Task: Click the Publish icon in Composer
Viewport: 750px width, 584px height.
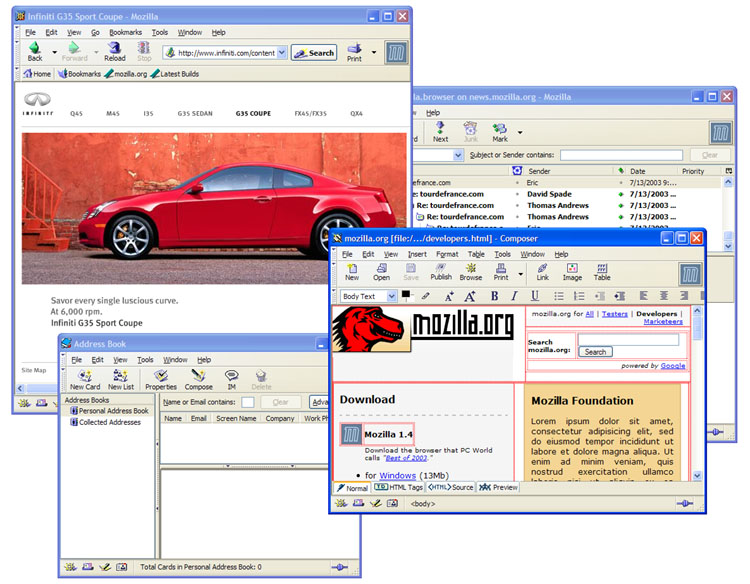Action: [x=440, y=271]
